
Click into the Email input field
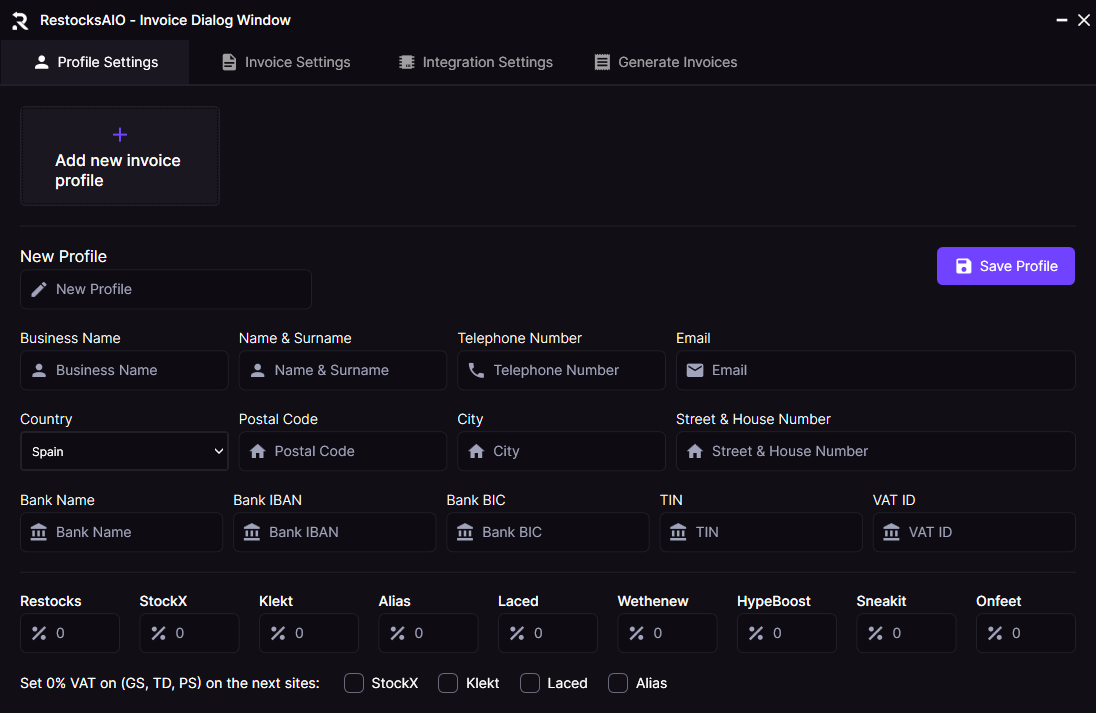(876, 370)
